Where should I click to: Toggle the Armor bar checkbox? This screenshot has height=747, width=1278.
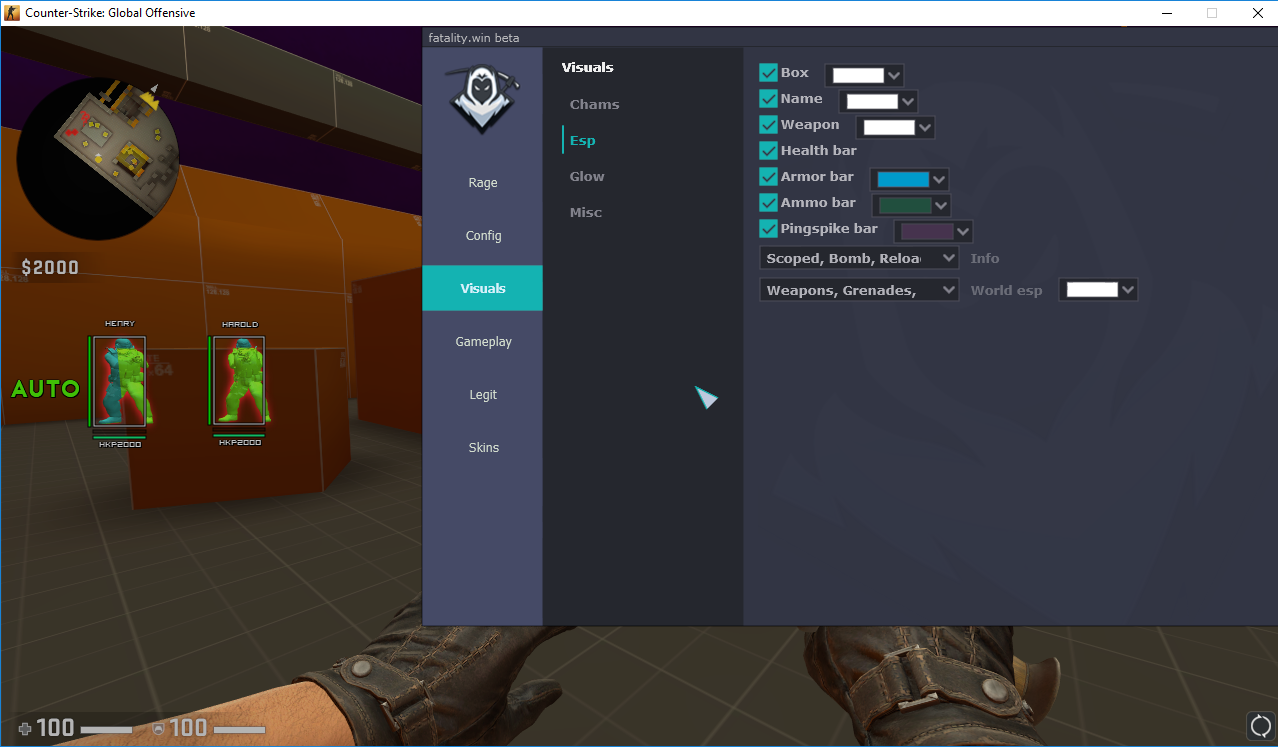(769, 177)
